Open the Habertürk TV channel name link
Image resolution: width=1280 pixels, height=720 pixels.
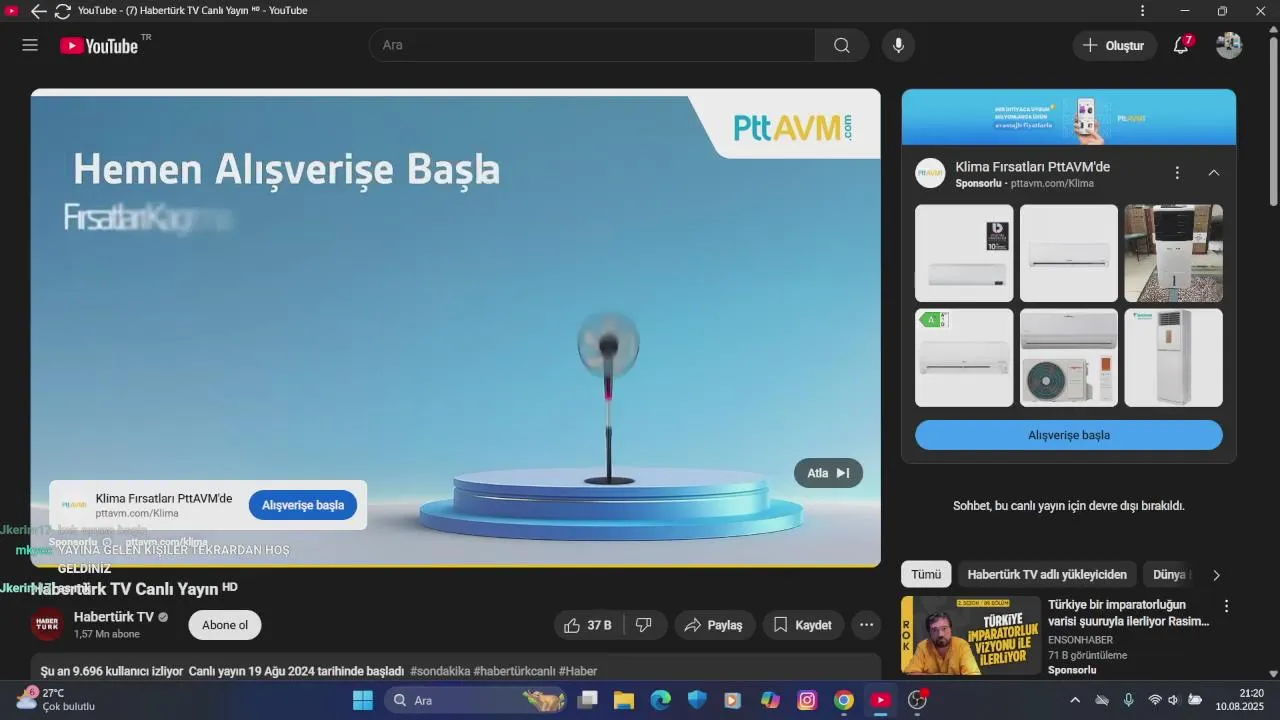[x=114, y=617]
